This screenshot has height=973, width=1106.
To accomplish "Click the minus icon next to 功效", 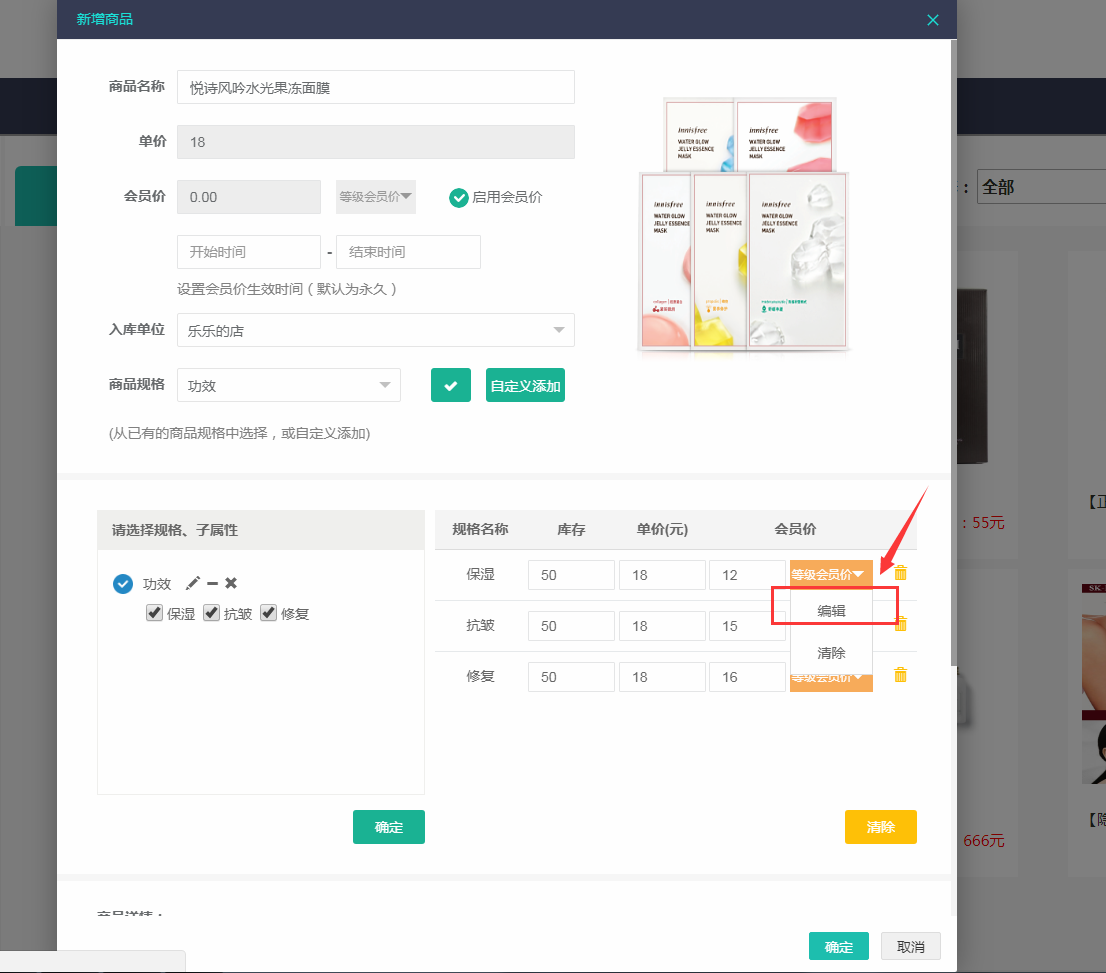I will click(212, 584).
